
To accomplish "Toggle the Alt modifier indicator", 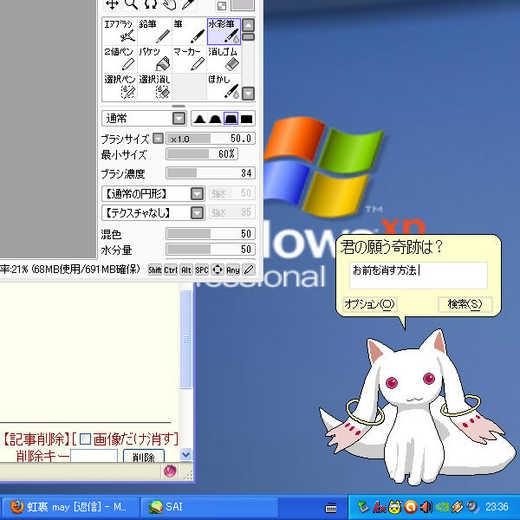I will pyautogui.click(x=186, y=270).
